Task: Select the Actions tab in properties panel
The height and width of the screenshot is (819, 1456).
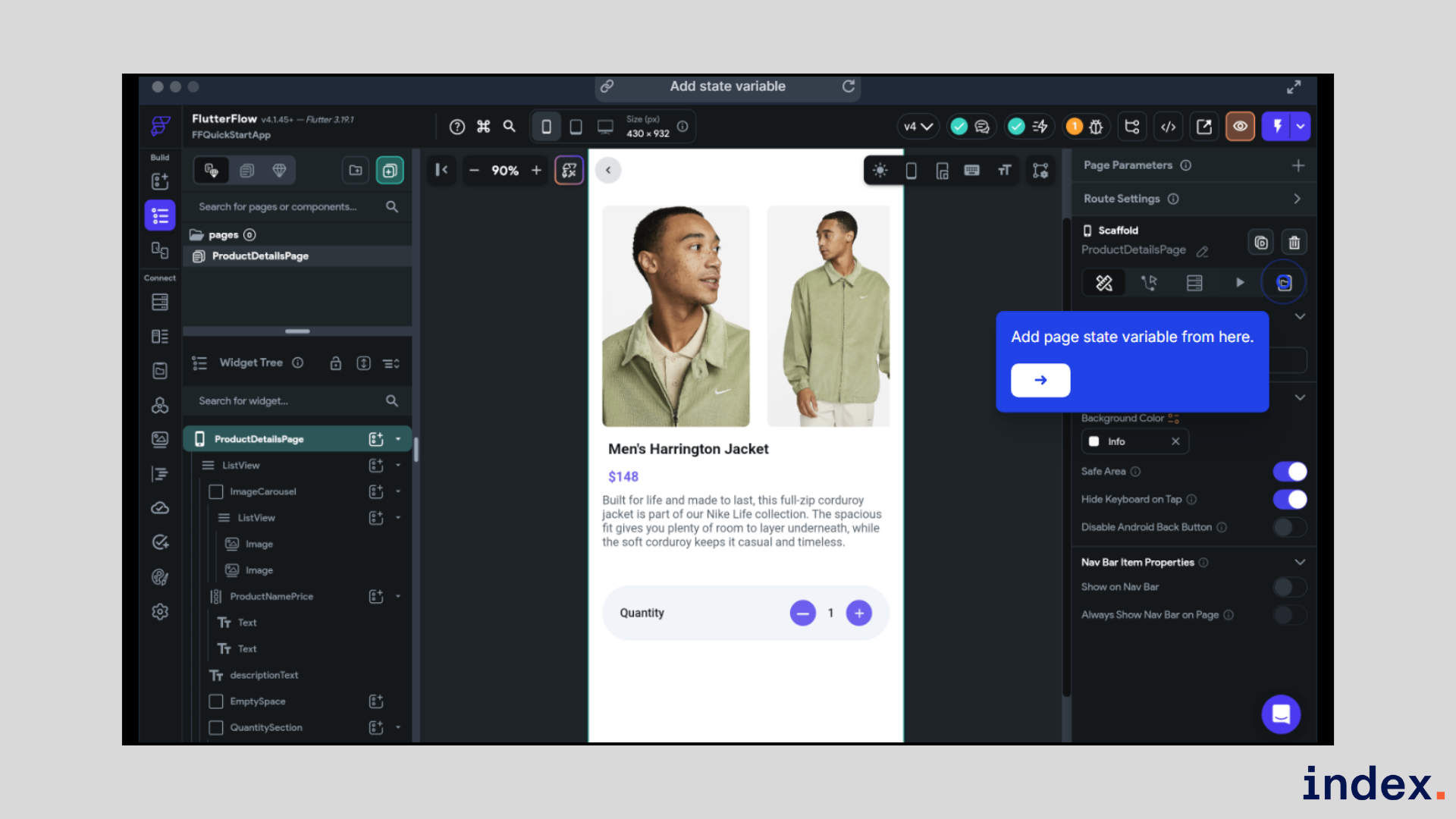Action: 1149,283
